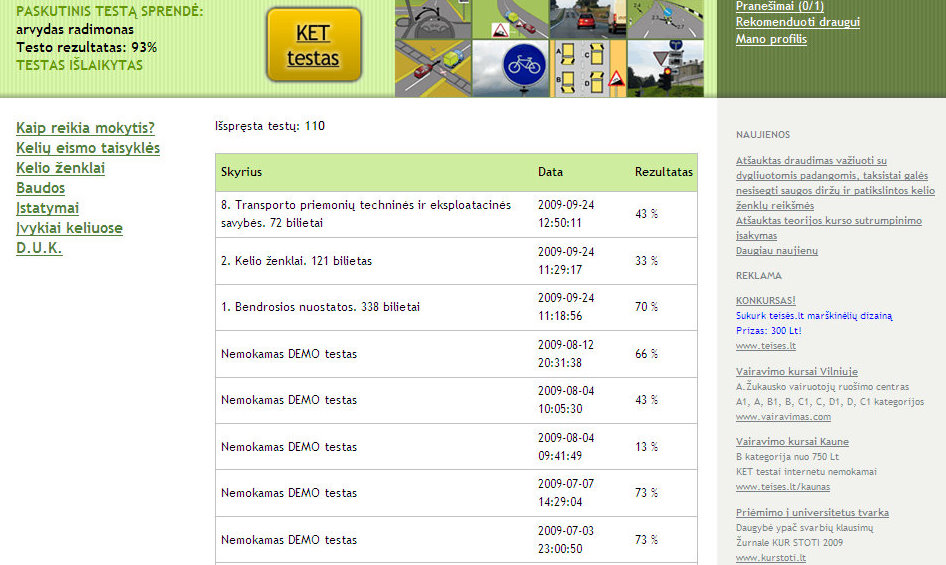
Task: Click the yellow KET testas button
Action: click(314, 45)
